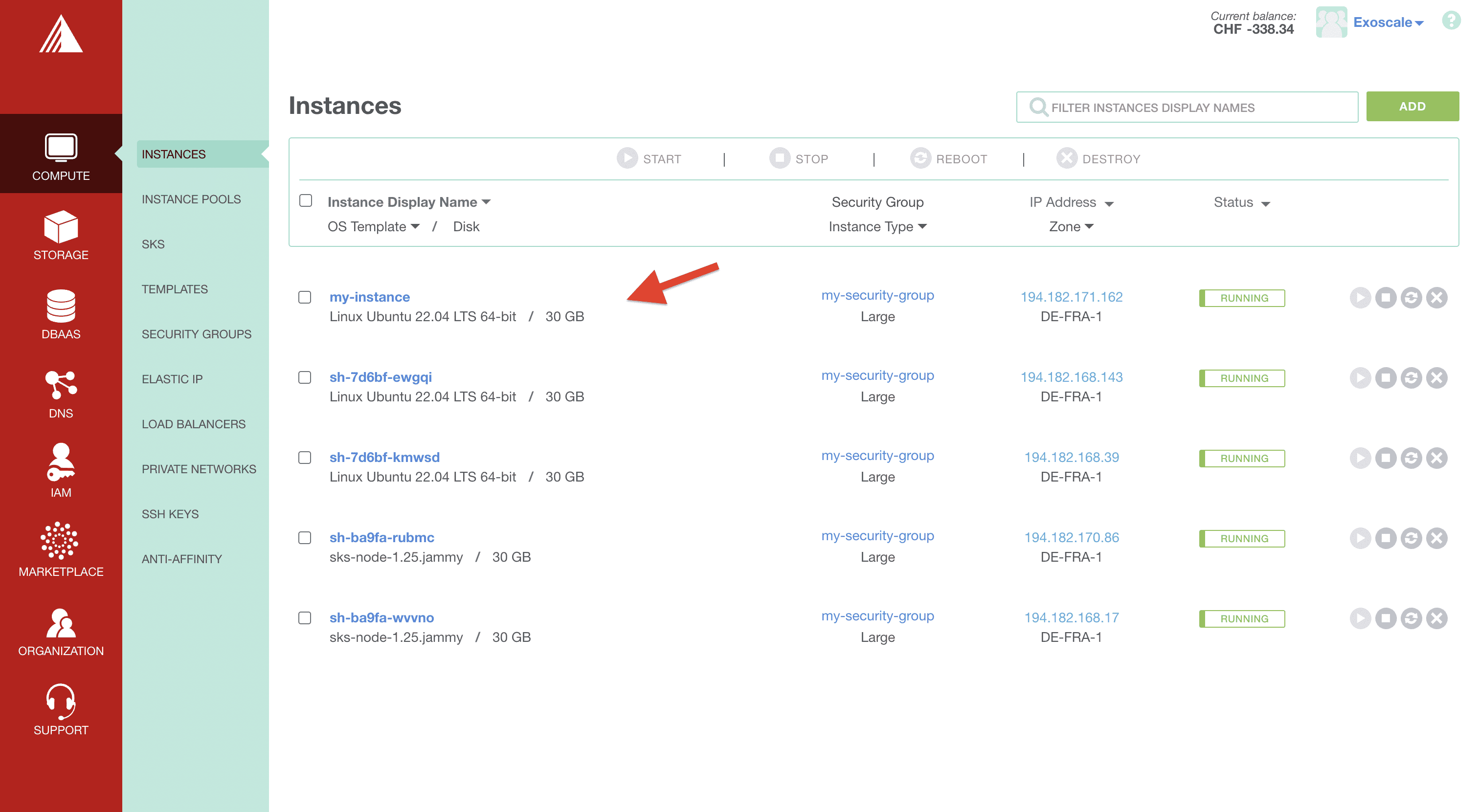Image resolution: width=1479 pixels, height=812 pixels.
Task: Click the RUNNING status badge for sh-ba9fa-rubmc
Action: 1242,538
